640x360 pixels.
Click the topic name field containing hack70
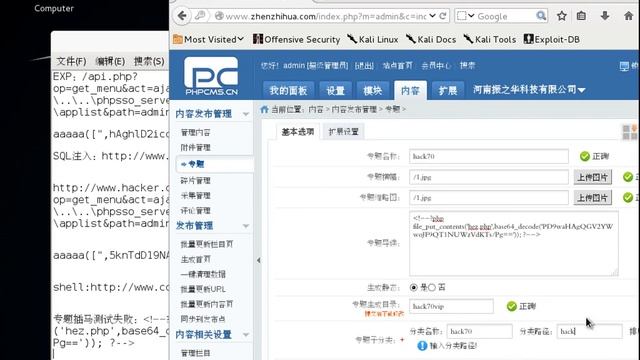[x=489, y=156]
